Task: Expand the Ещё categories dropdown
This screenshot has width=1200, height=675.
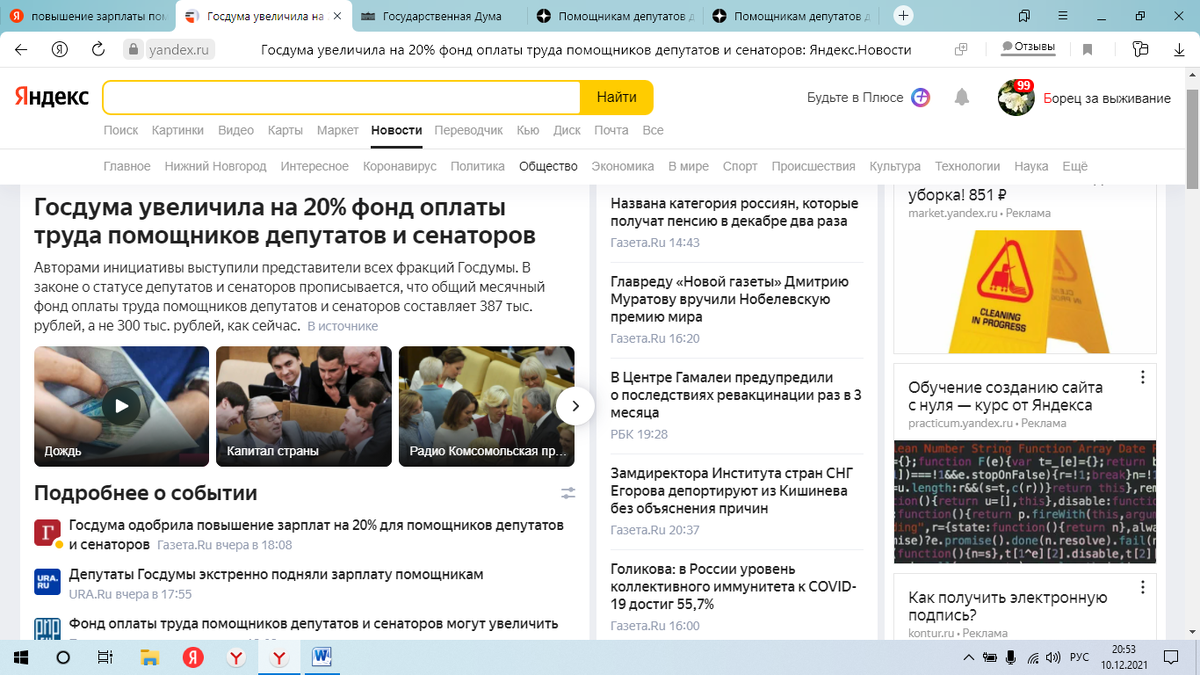Action: coord(1075,166)
